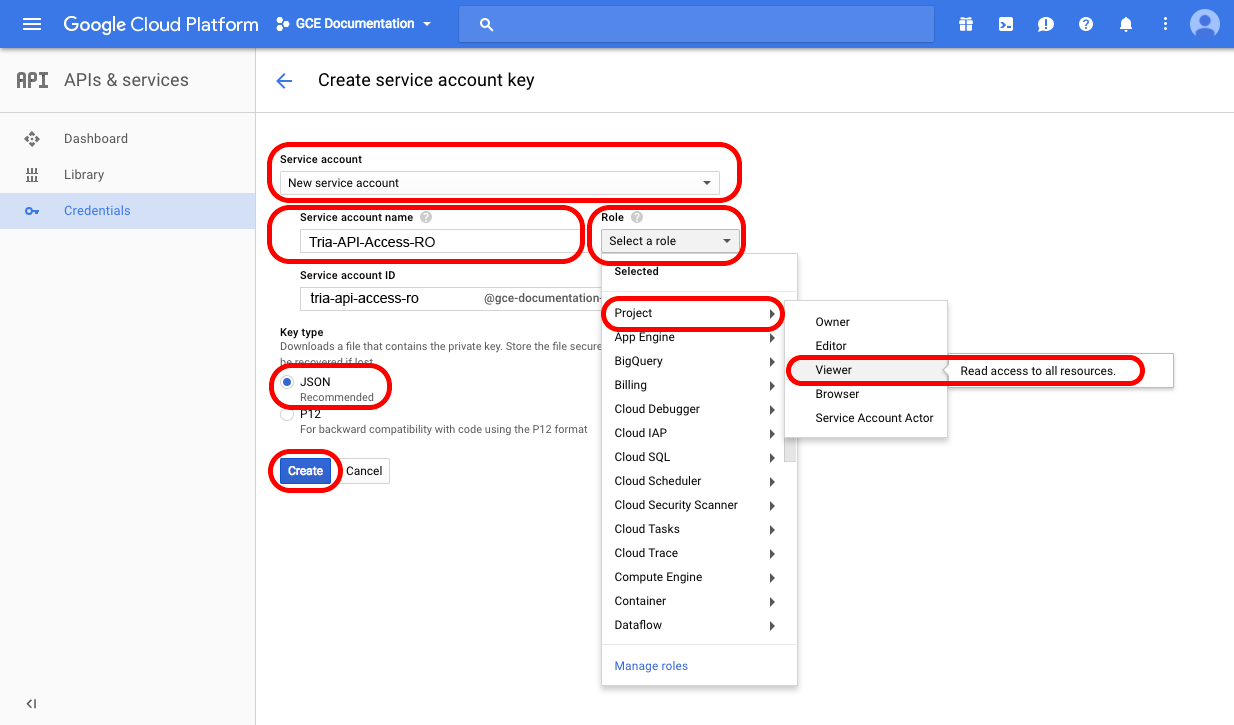Click the Credentials key icon

32,211
